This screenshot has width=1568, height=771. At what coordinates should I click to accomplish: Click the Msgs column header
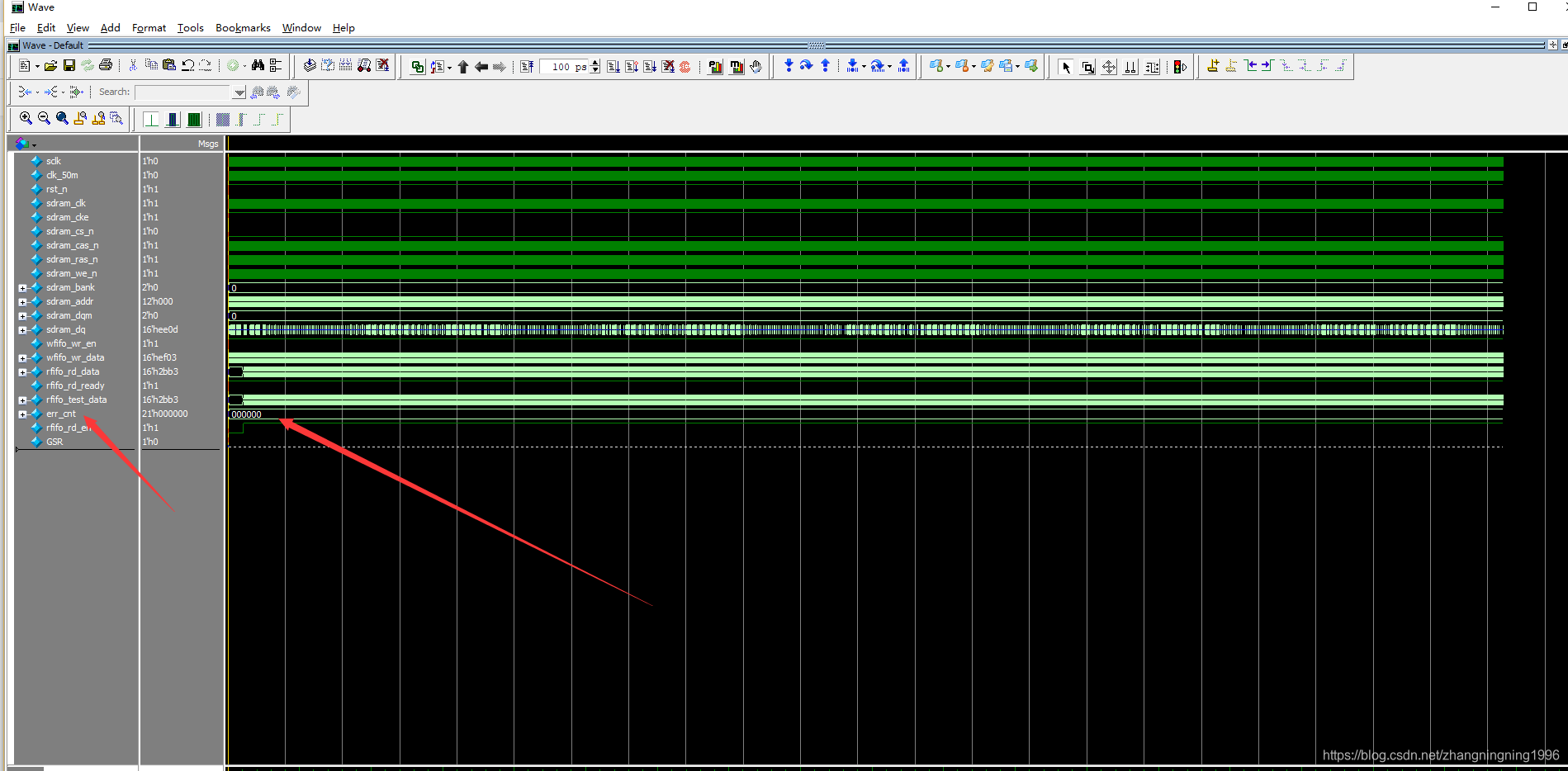(208, 144)
